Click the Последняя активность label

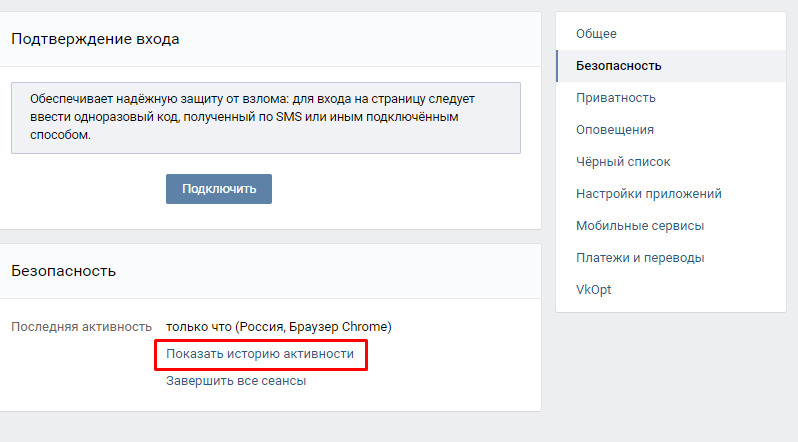click(81, 327)
